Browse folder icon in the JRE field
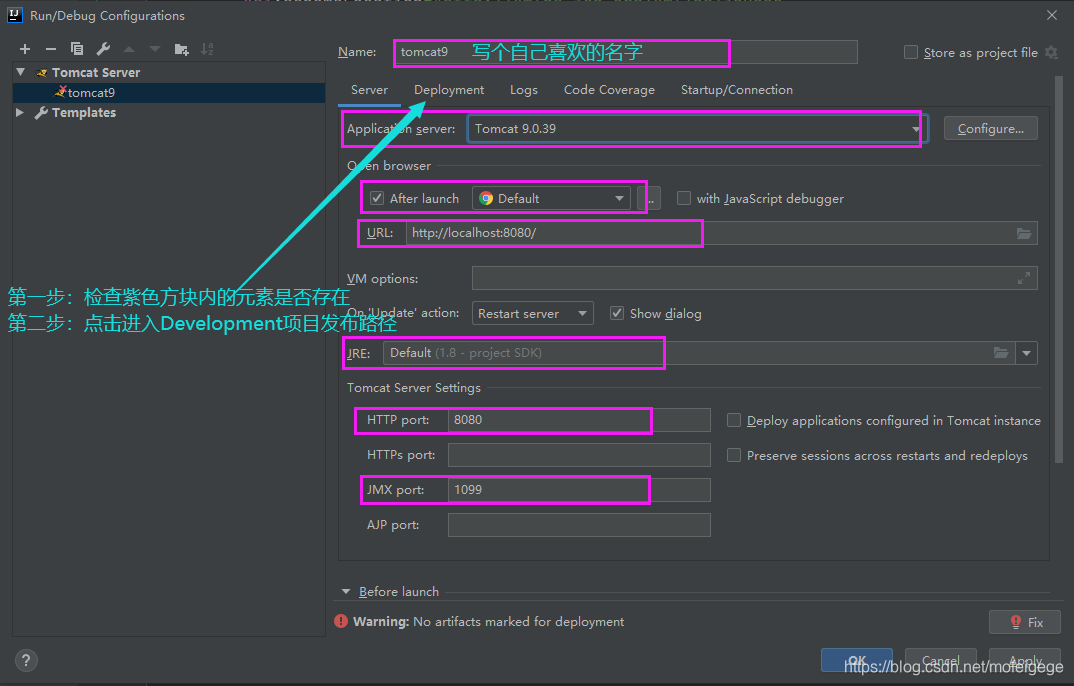The height and width of the screenshot is (686, 1074). tap(1001, 353)
